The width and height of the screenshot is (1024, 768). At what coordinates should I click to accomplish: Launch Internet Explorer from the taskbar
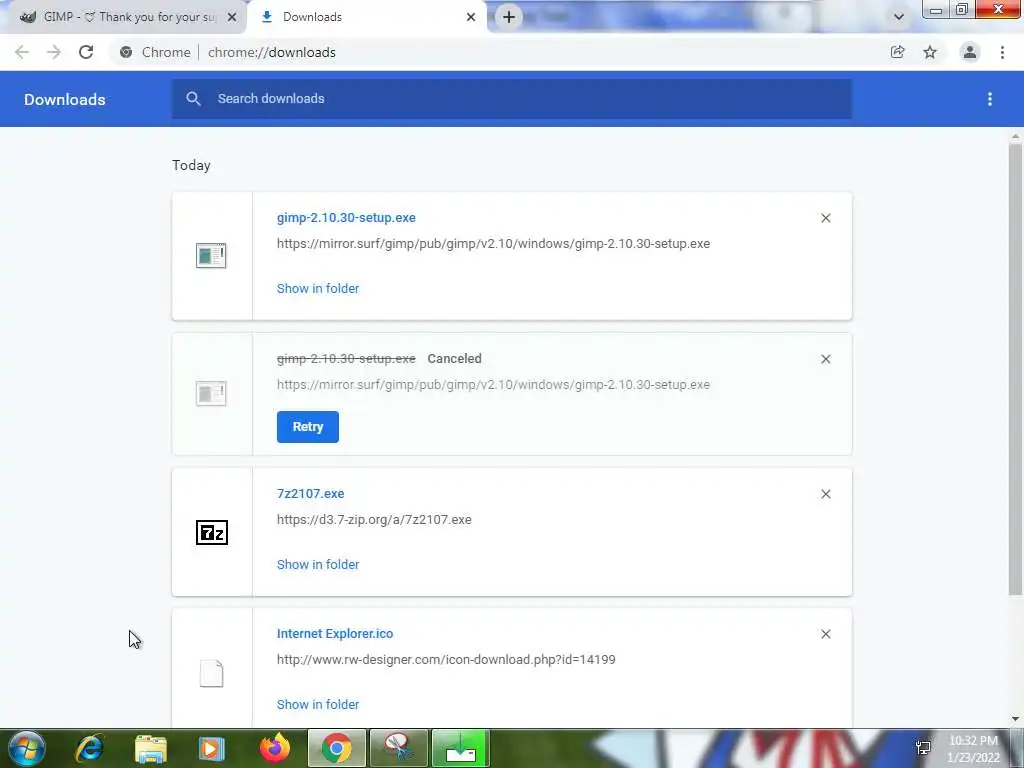(x=89, y=748)
